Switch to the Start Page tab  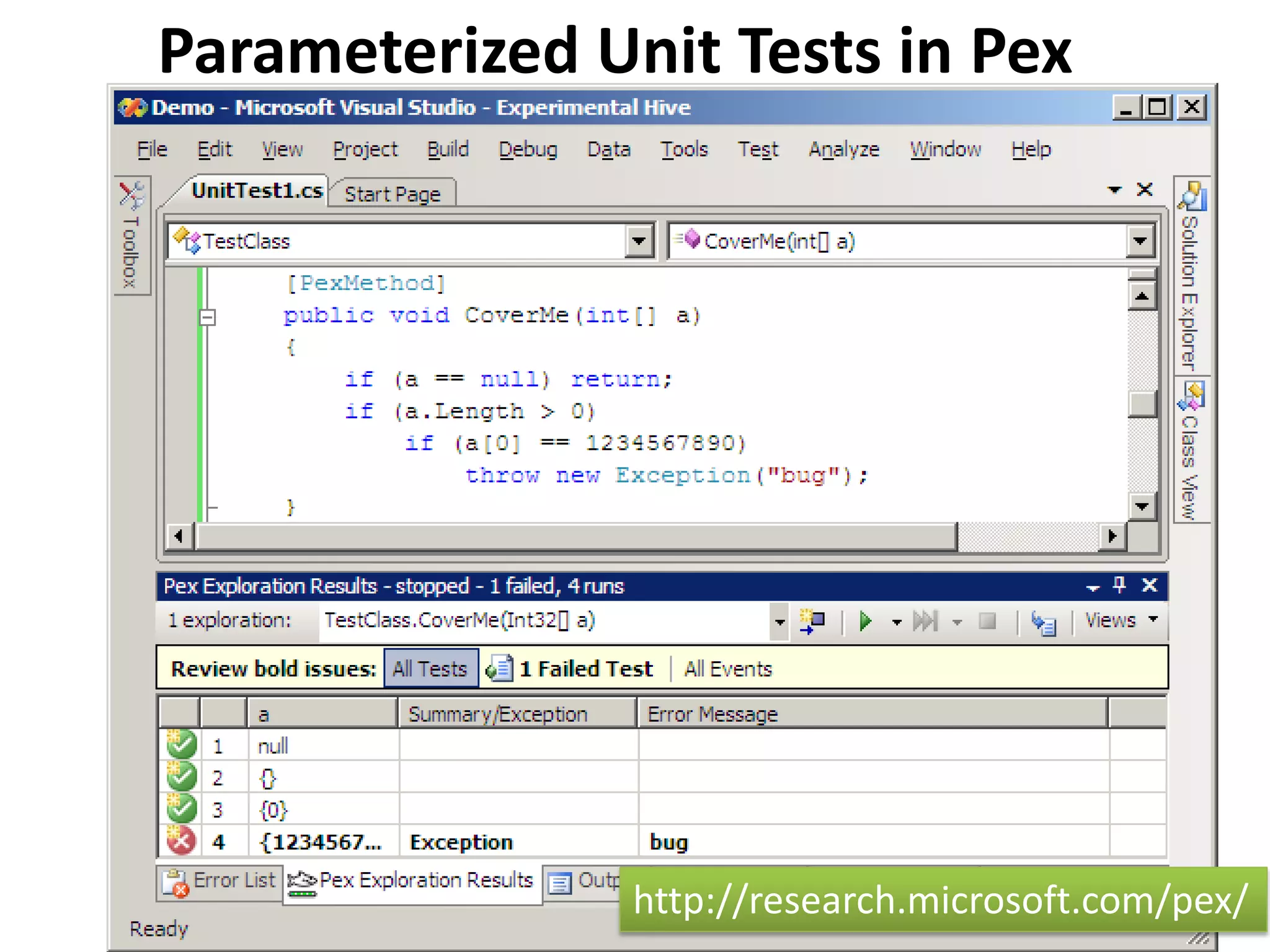coord(393,194)
